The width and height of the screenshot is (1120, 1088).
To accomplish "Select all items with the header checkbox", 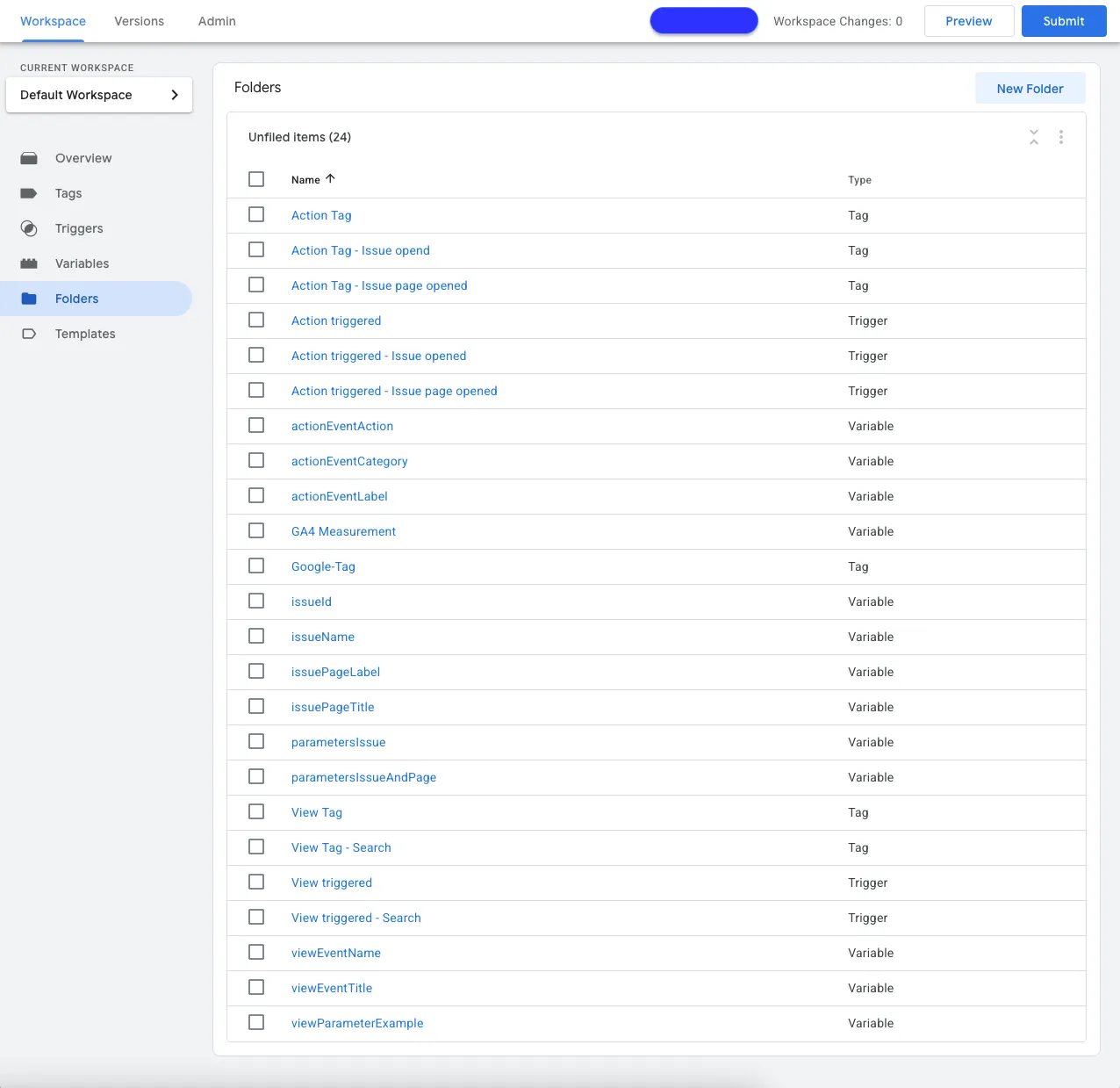I will 256,179.
